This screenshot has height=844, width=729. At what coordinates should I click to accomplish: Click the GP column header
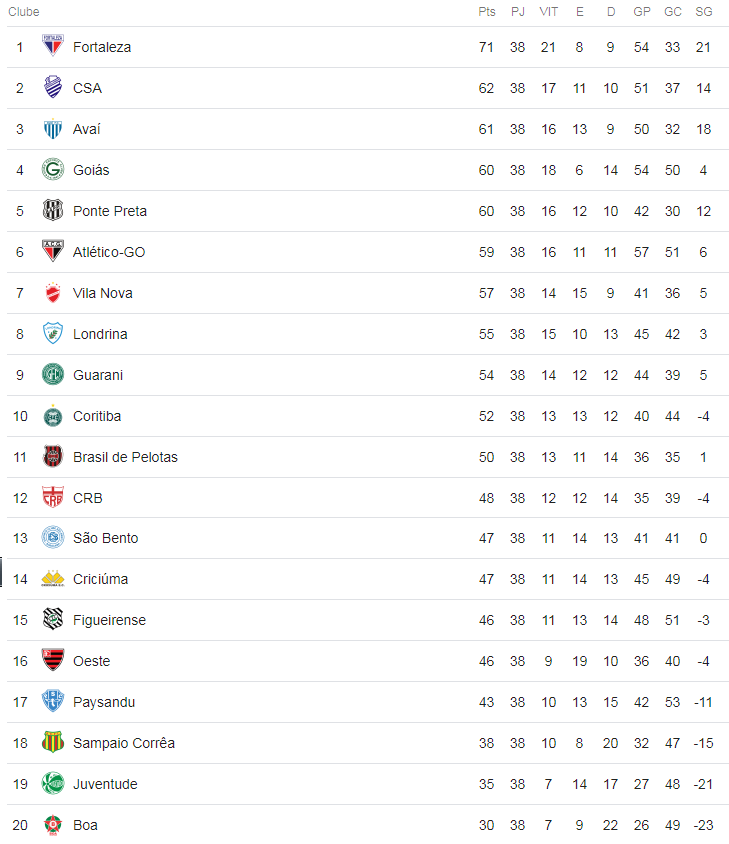642,12
